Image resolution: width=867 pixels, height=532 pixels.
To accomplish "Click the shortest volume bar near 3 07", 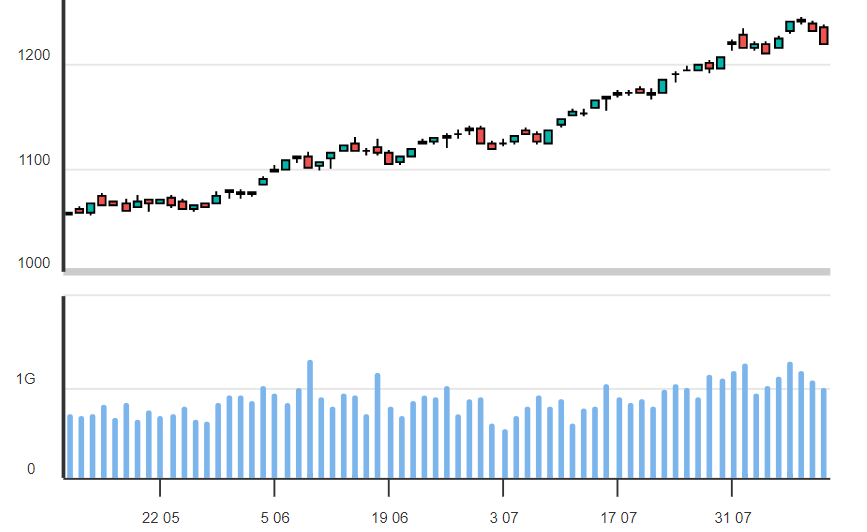I will coord(505,454).
